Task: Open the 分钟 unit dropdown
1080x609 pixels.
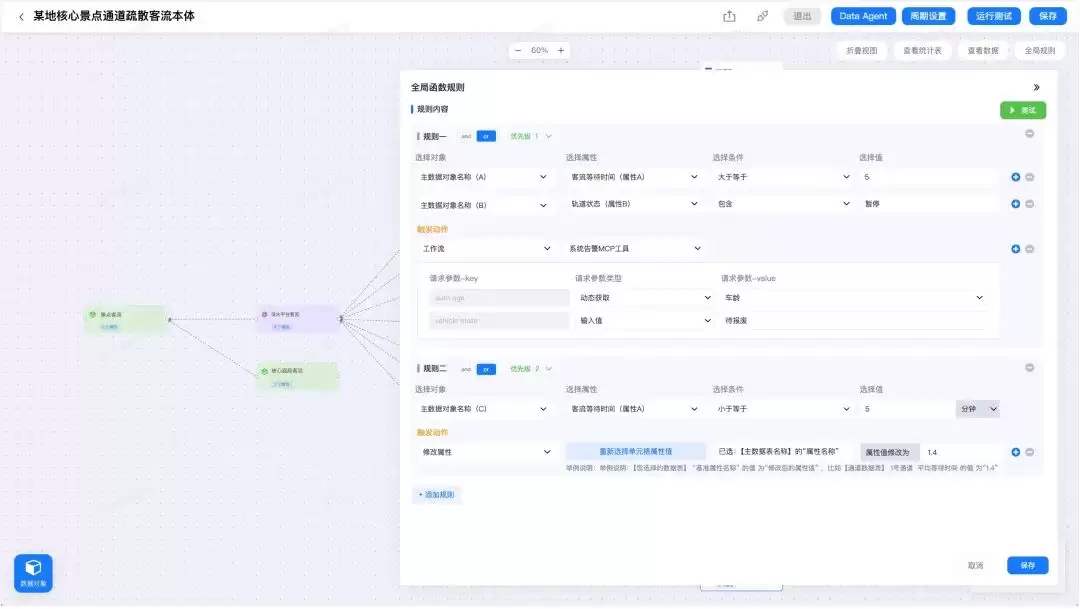Action: [977, 409]
